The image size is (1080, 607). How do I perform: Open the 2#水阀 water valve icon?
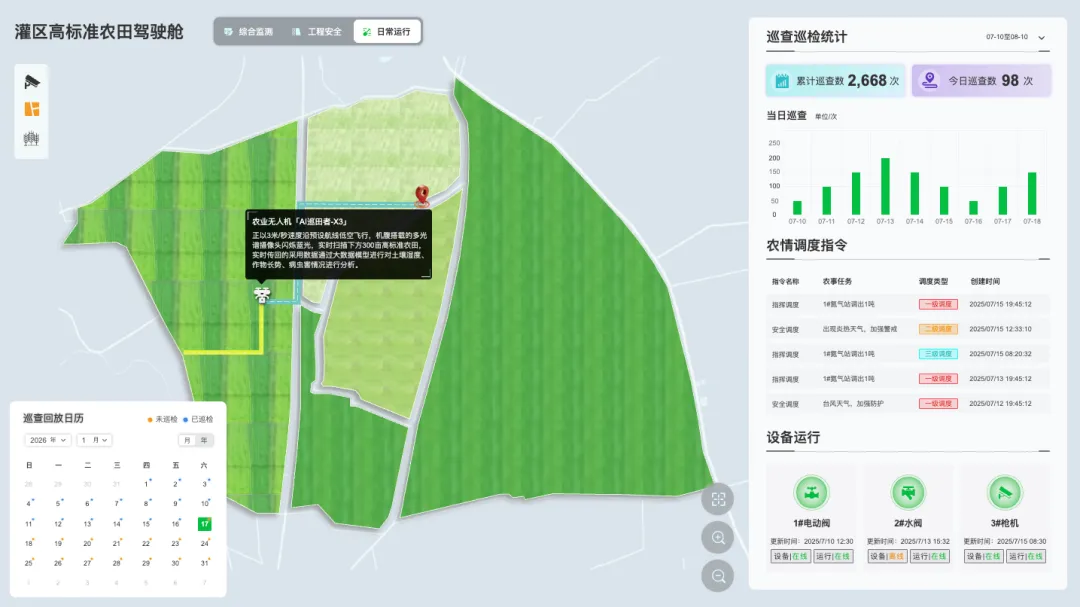coord(908,493)
